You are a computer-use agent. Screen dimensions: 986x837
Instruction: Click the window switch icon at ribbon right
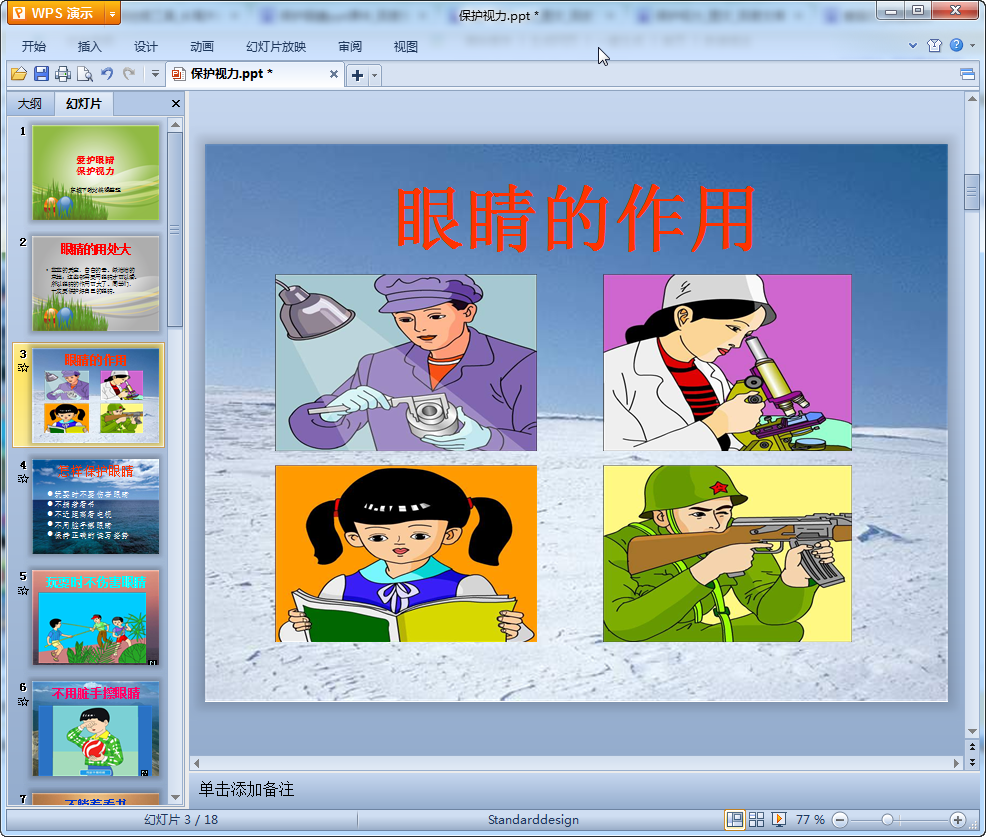pos(967,75)
